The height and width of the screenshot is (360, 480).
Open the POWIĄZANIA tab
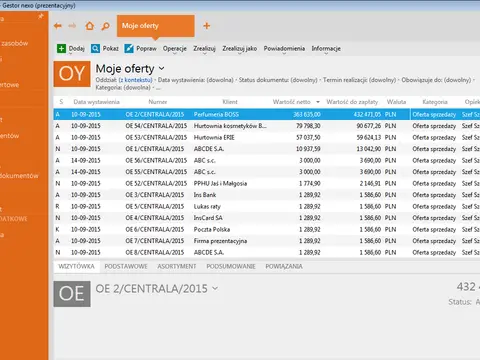coord(284,266)
